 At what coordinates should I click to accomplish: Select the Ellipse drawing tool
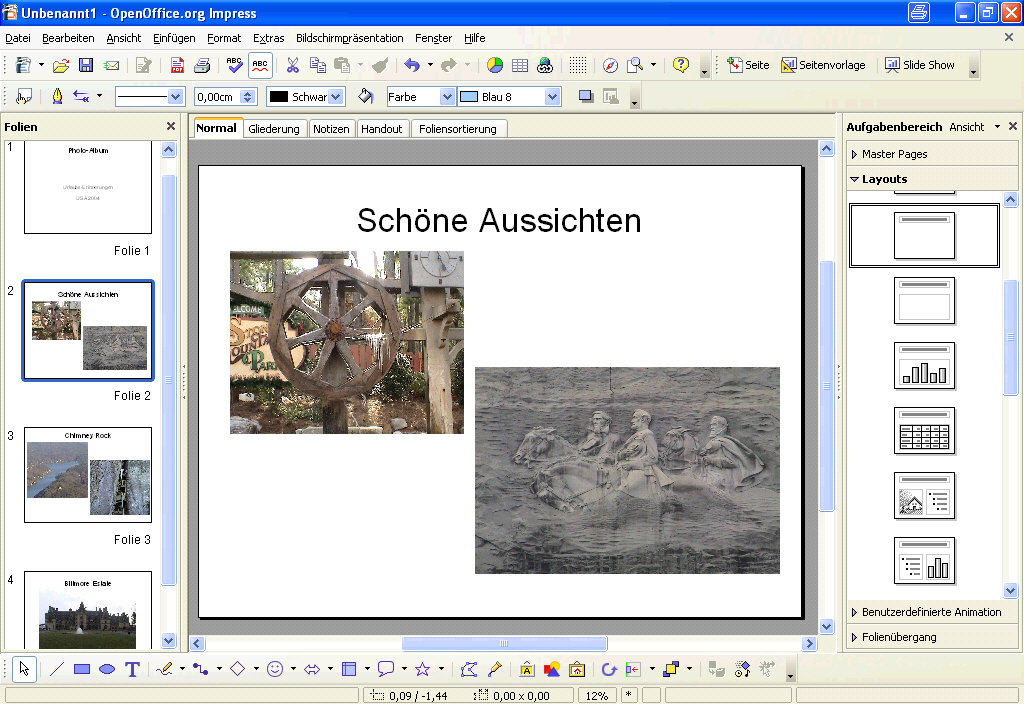click(107, 669)
